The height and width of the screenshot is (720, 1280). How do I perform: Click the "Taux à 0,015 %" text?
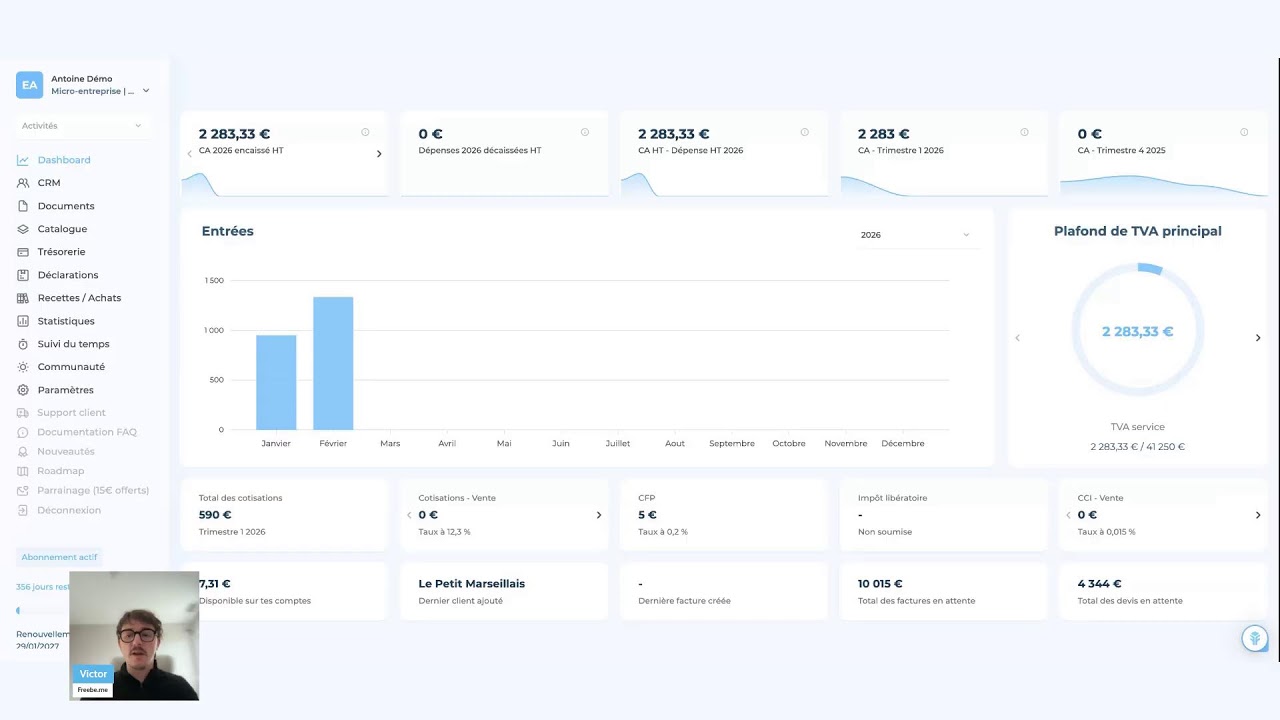click(x=1107, y=532)
